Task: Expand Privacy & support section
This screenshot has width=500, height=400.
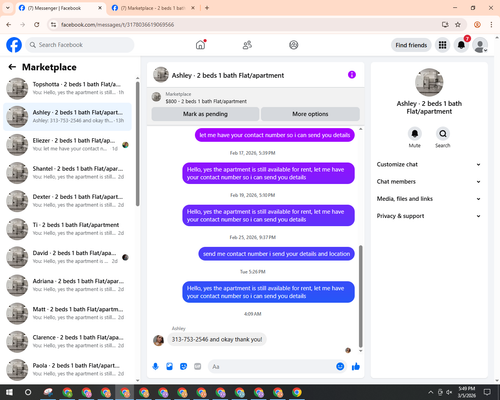Action: click(429, 216)
